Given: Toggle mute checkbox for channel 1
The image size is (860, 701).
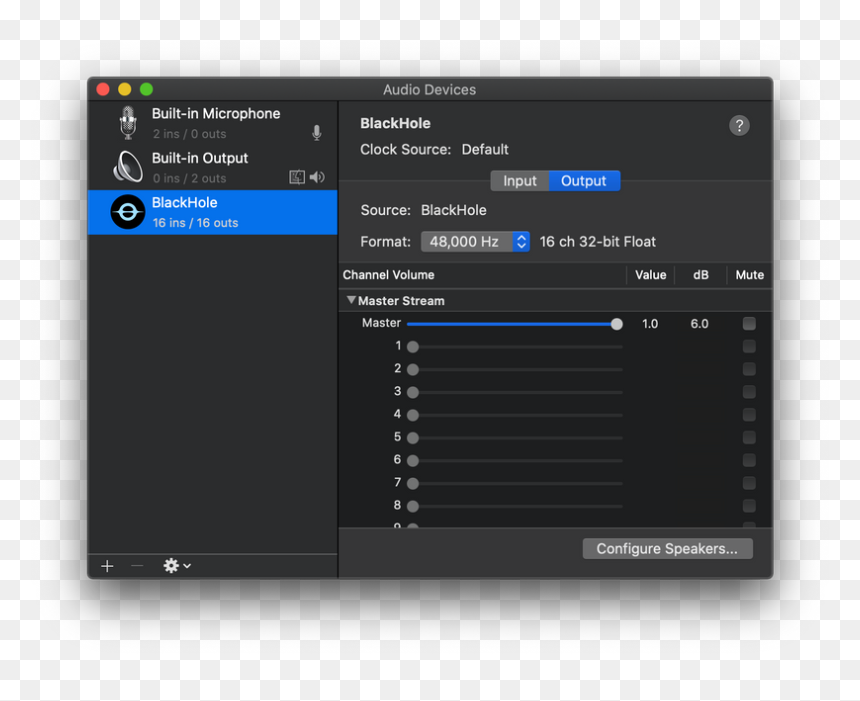Looking at the screenshot, I should (x=749, y=346).
